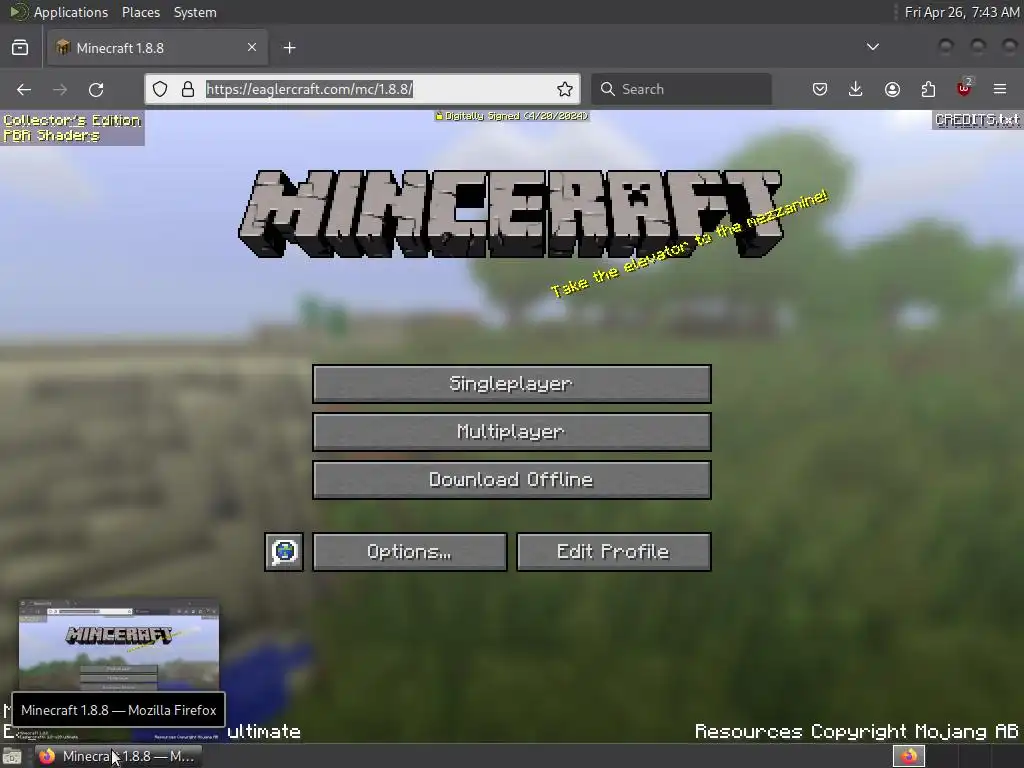The width and height of the screenshot is (1024, 768).
Task: Click the yellow splash text on logo
Action: pyautogui.click(x=689, y=244)
